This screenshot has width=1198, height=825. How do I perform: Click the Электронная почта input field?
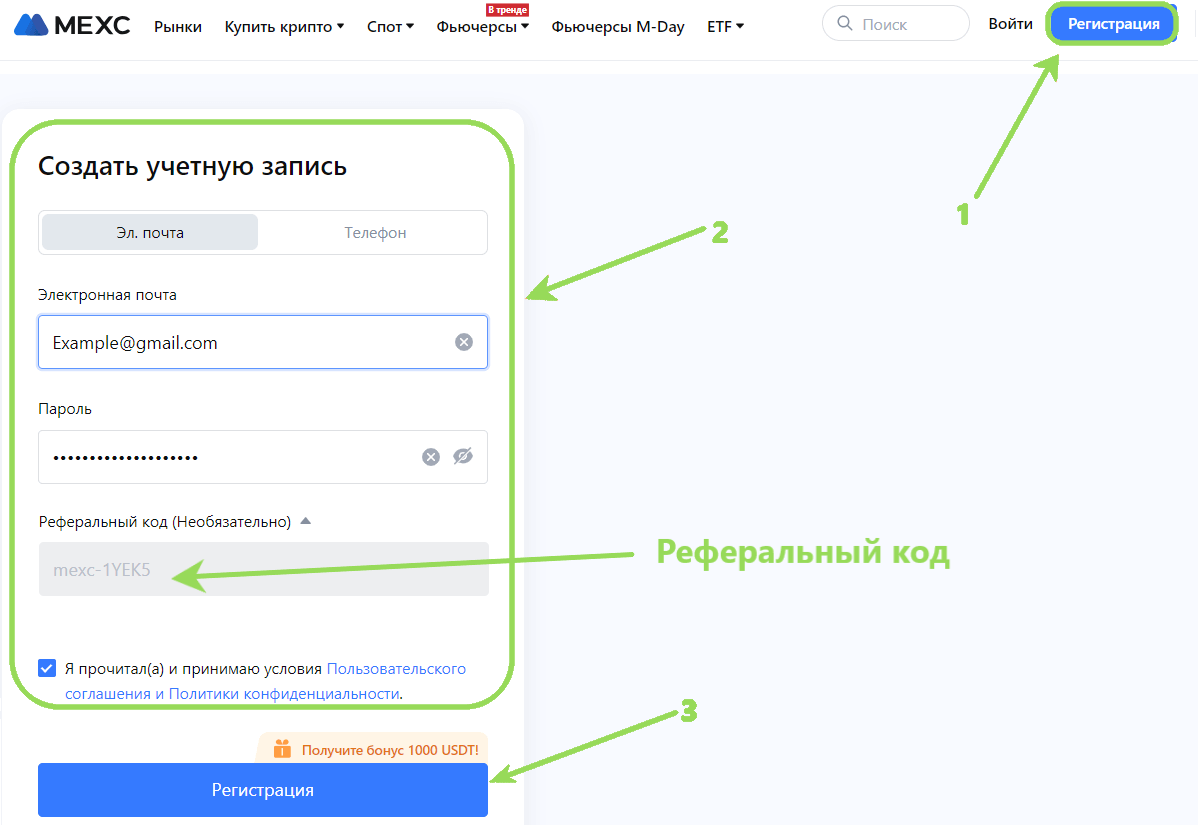(263, 342)
